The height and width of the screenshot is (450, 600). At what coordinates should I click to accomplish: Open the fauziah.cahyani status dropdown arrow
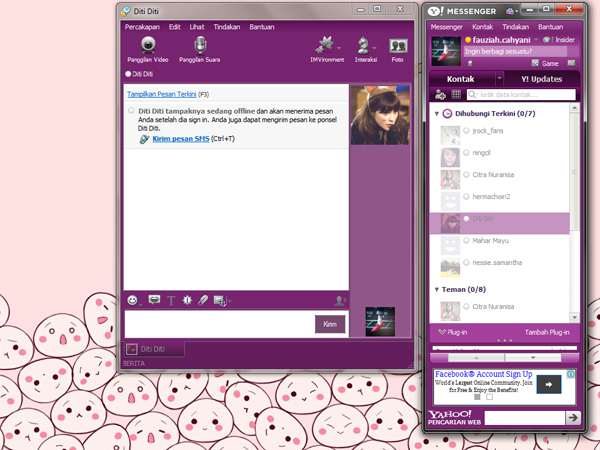[x=536, y=39]
